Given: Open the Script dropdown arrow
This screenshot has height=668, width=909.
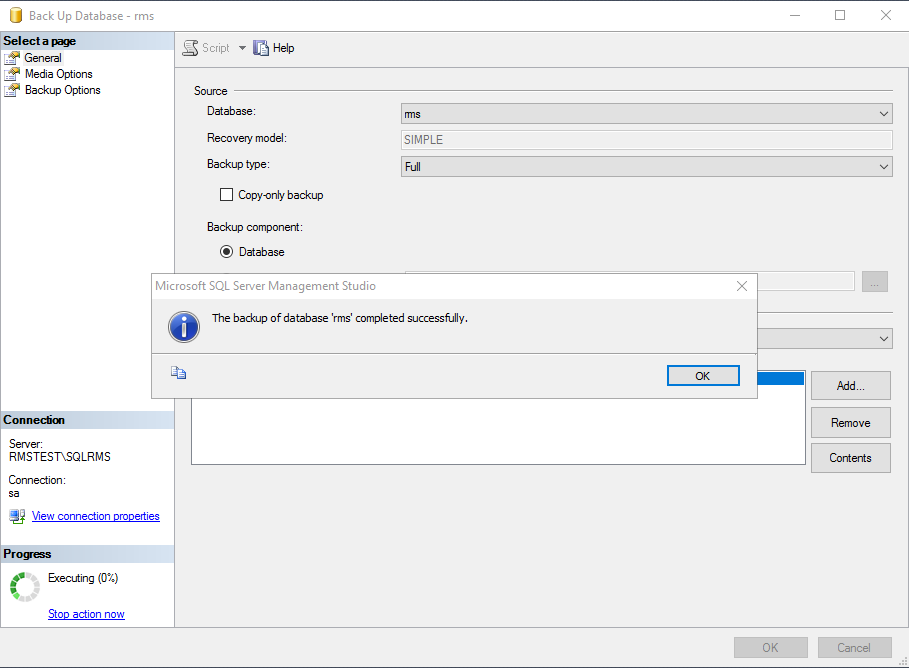Looking at the screenshot, I should 242,48.
